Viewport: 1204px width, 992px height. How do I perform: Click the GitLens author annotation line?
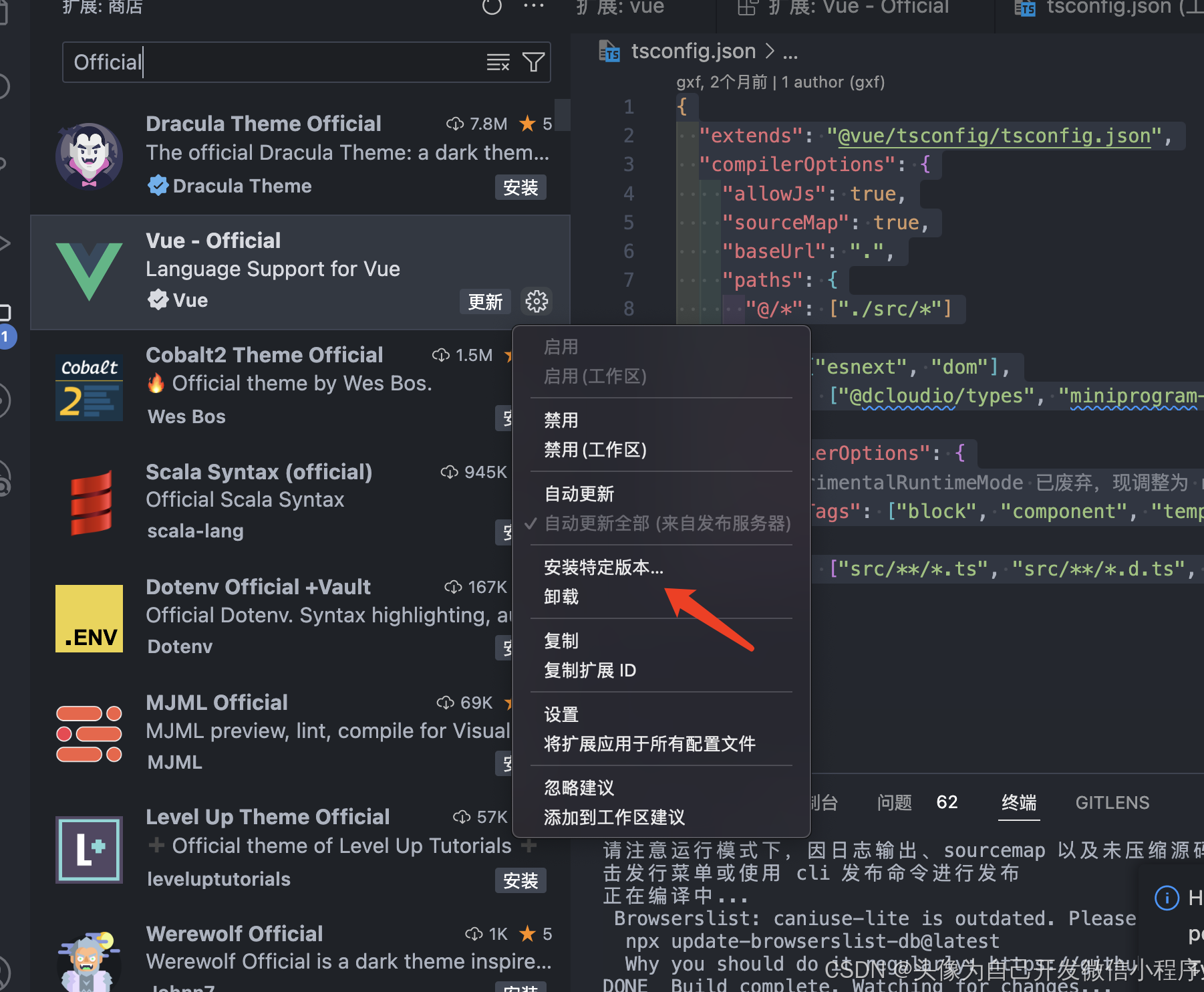click(780, 82)
